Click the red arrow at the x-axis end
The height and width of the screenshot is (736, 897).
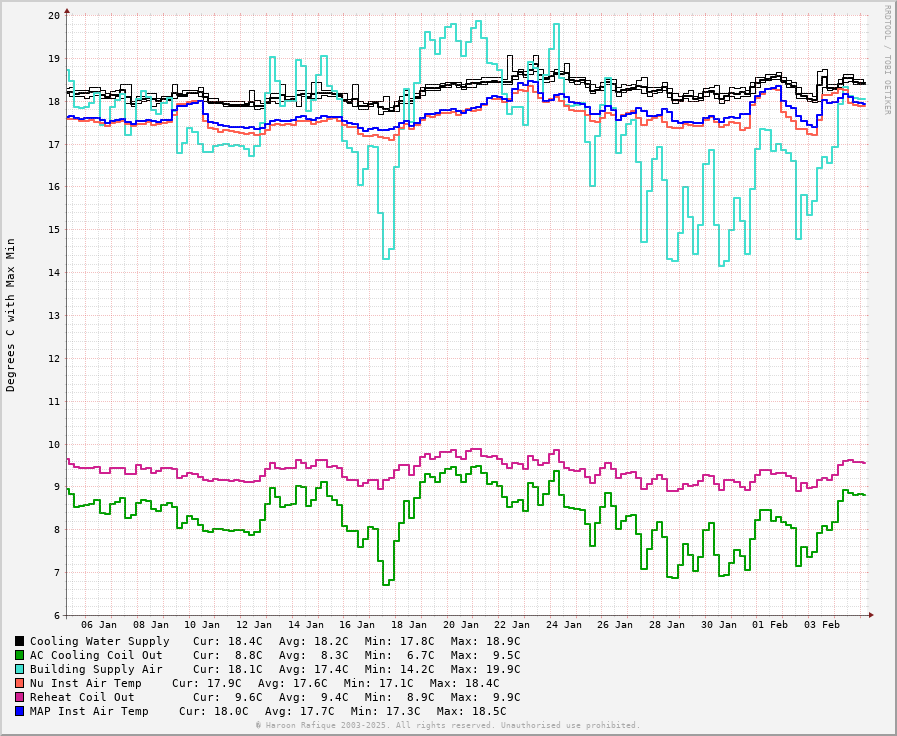pyautogui.click(x=870, y=615)
